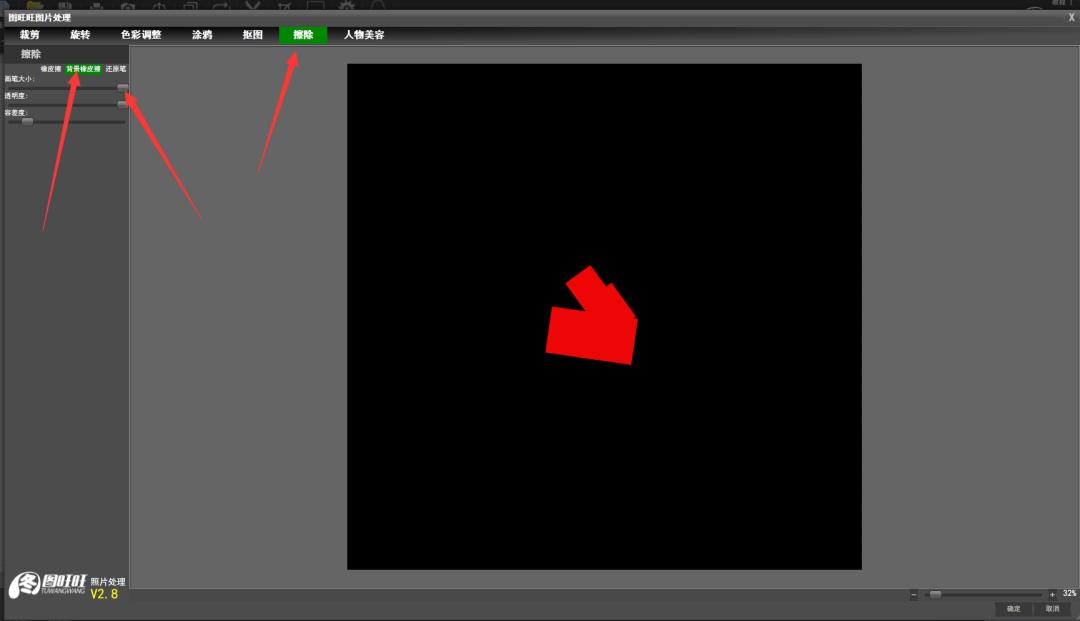Click the zoom slider handle

(935, 594)
